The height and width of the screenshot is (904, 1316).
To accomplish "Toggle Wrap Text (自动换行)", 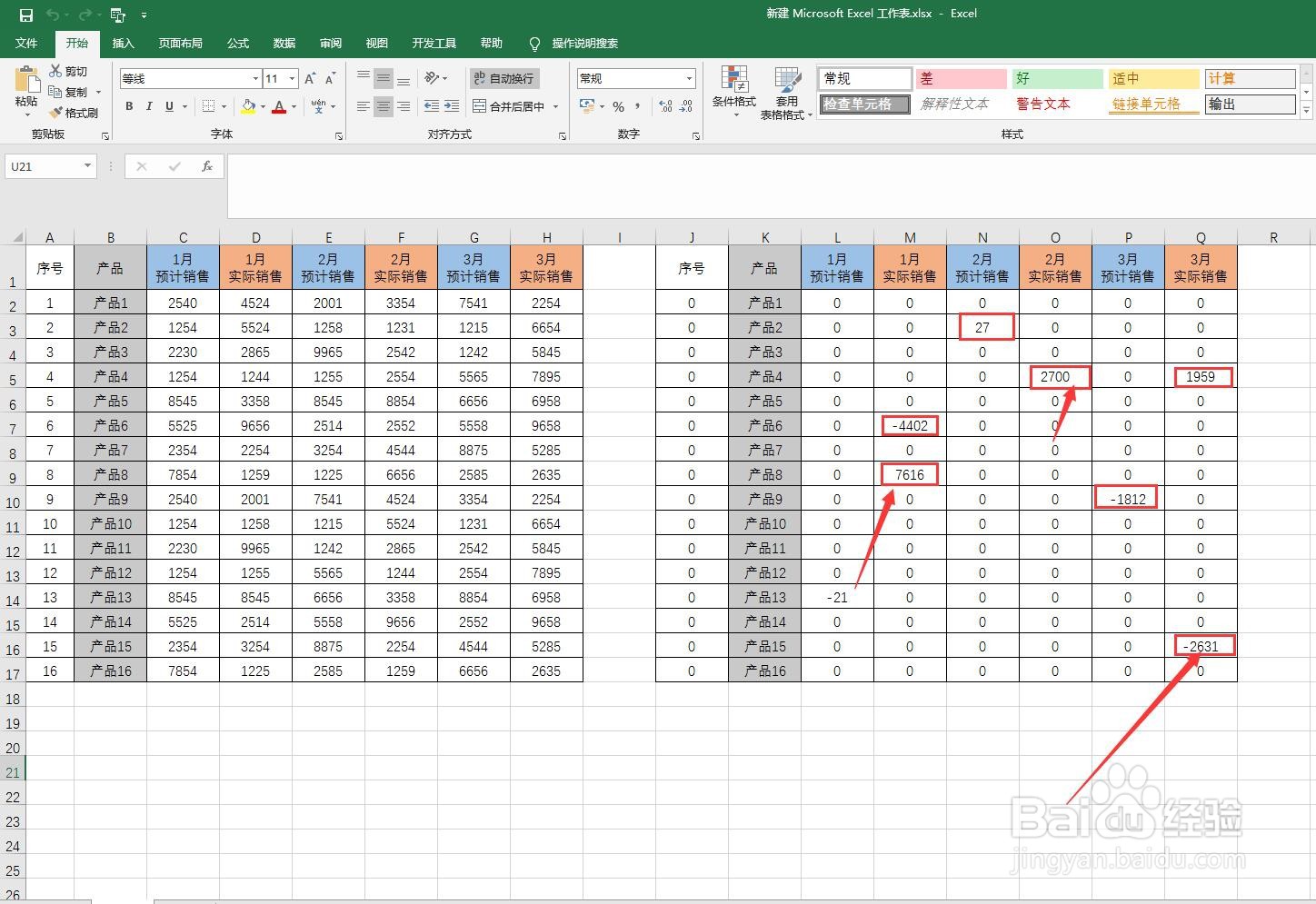I will [506, 78].
